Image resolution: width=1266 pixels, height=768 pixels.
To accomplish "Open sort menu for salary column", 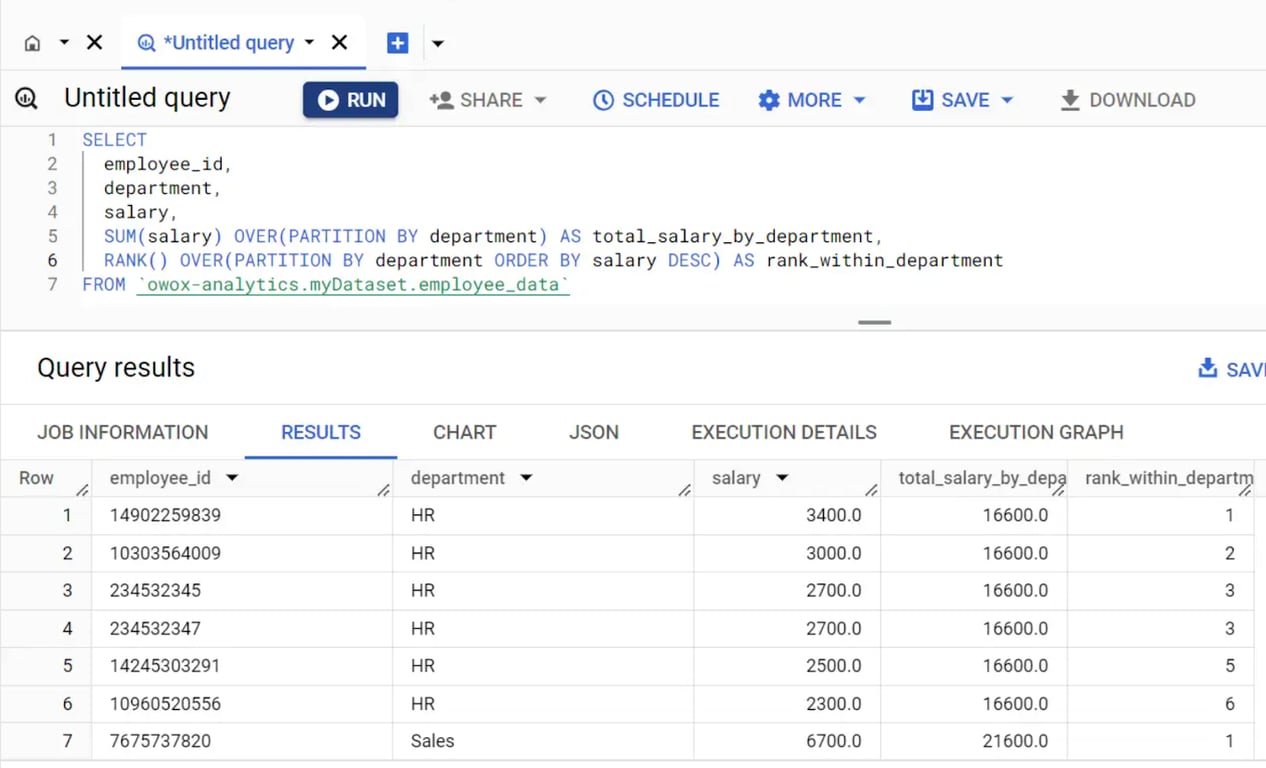I will (782, 478).
